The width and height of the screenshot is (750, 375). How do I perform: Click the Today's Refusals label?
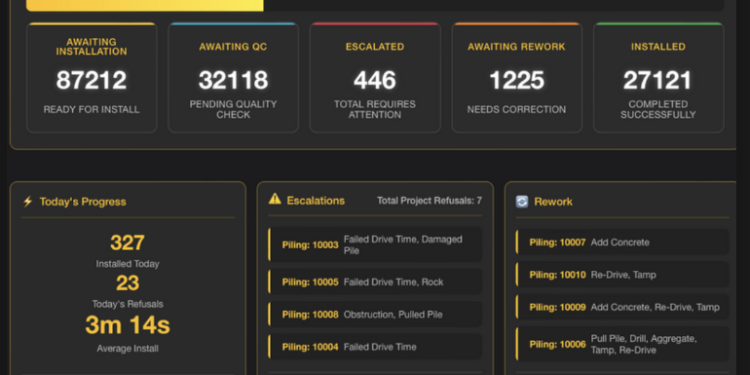pos(127,304)
